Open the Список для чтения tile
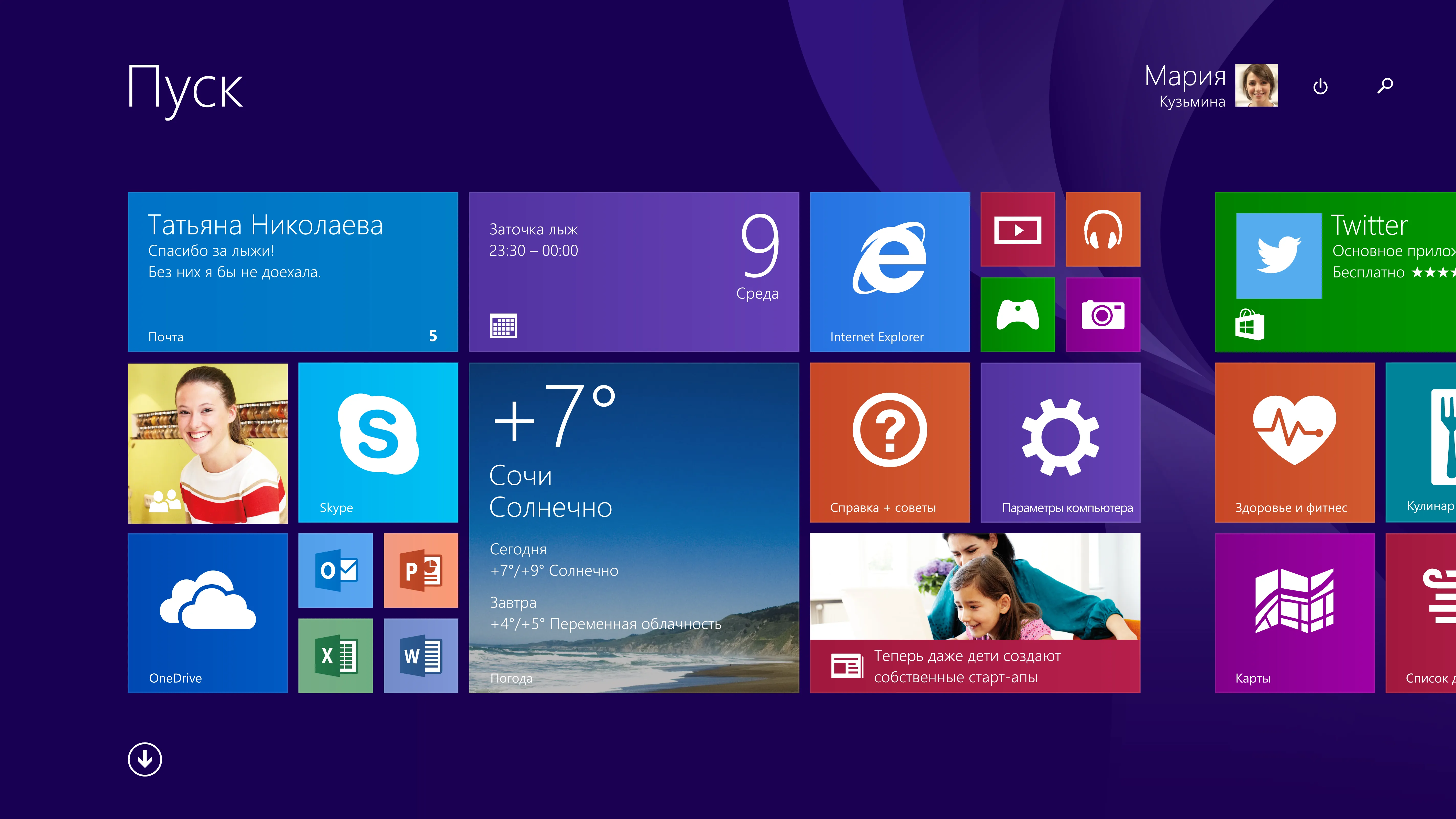This screenshot has height=819, width=1456. pyautogui.click(x=1421, y=613)
